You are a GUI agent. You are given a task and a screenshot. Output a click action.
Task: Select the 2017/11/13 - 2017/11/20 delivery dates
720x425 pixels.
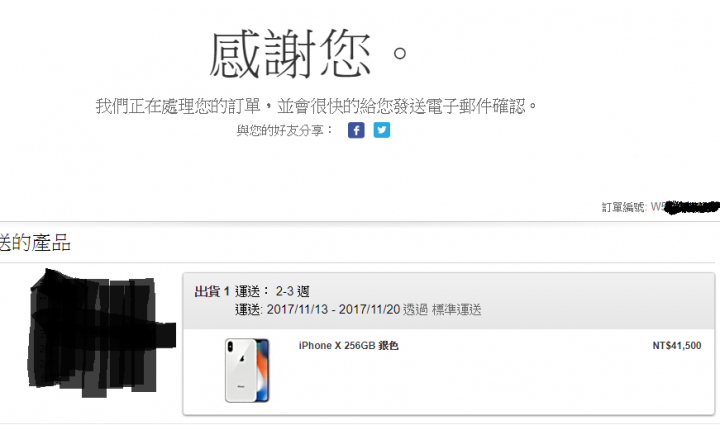333,310
